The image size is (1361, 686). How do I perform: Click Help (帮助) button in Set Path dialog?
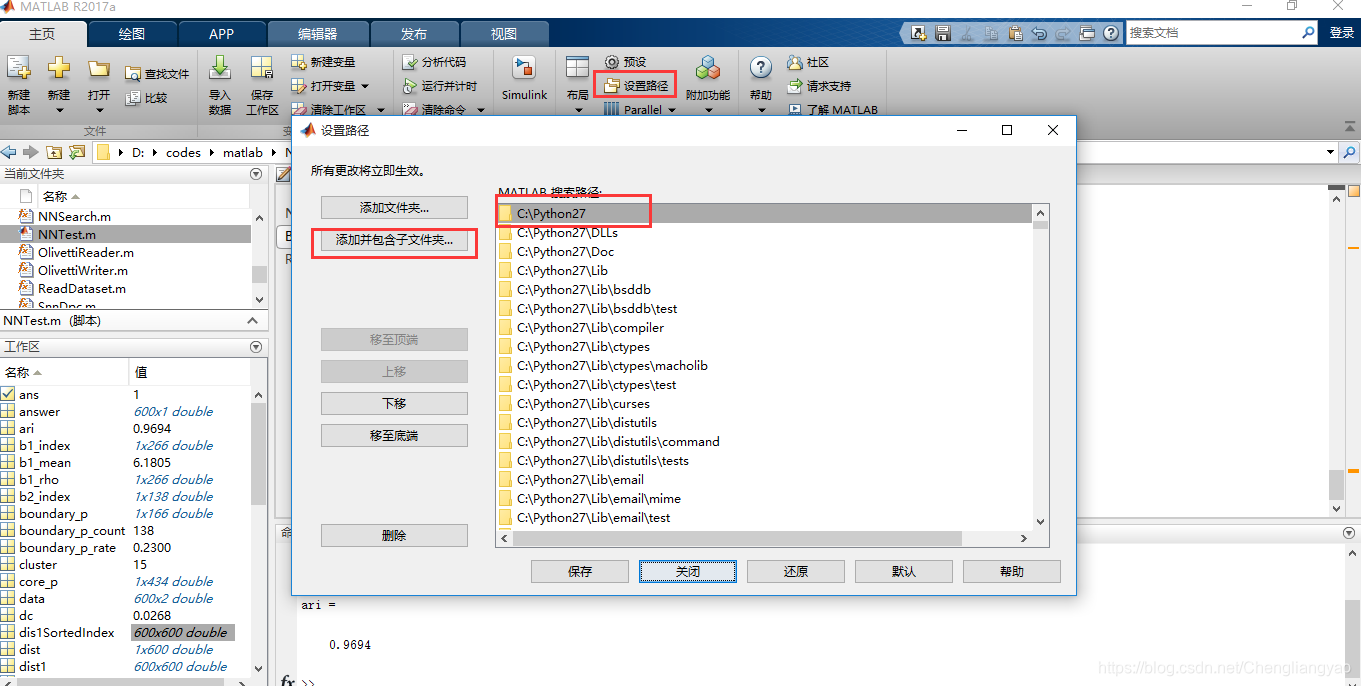click(x=1012, y=571)
